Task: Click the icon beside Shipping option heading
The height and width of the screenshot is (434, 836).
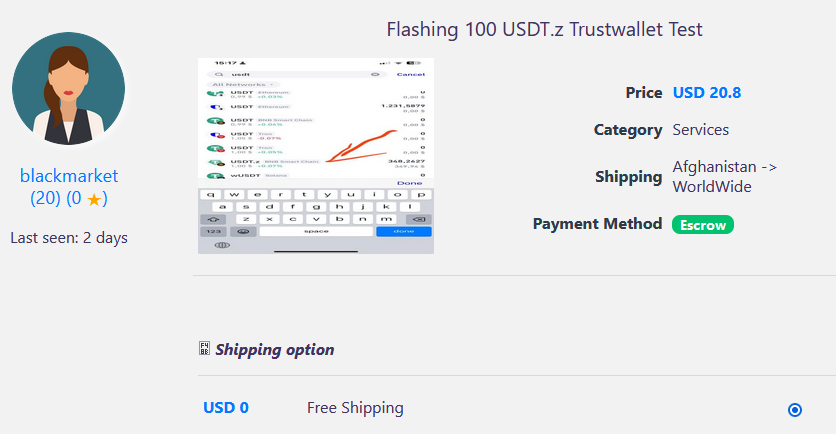Action: pos(205,349)
